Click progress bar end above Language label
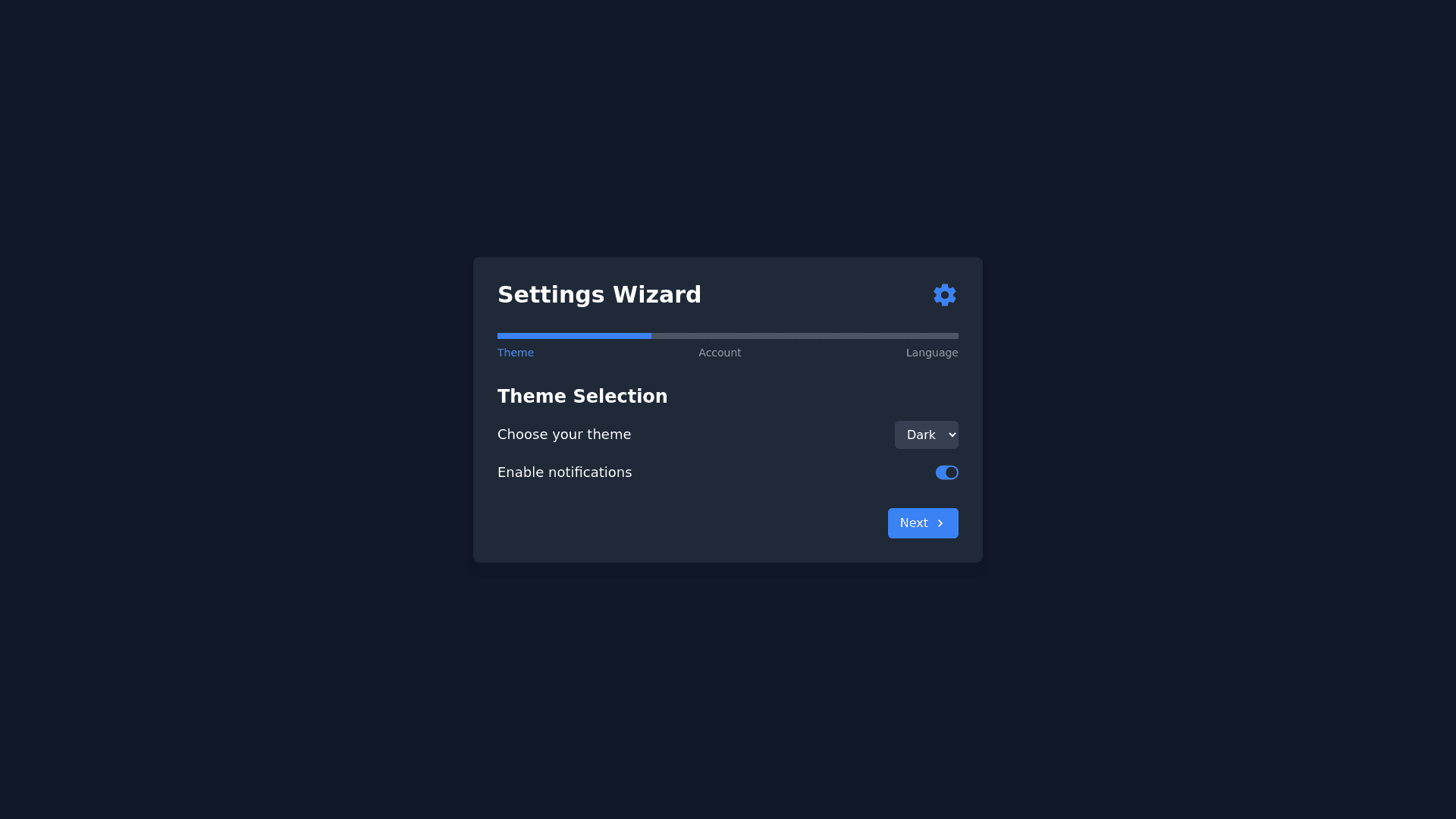This screenshot has height=819, width=1456. click(x=940, y=335)
